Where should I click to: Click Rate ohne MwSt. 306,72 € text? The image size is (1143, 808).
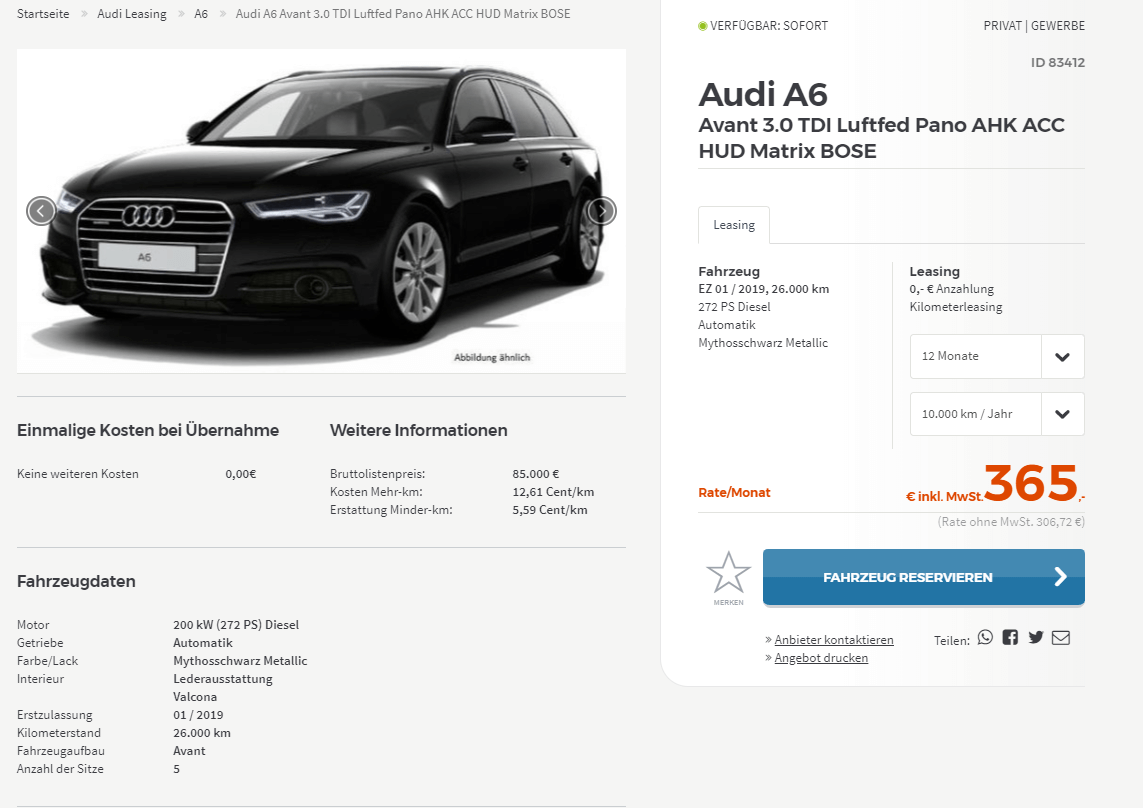[1011, 522]
